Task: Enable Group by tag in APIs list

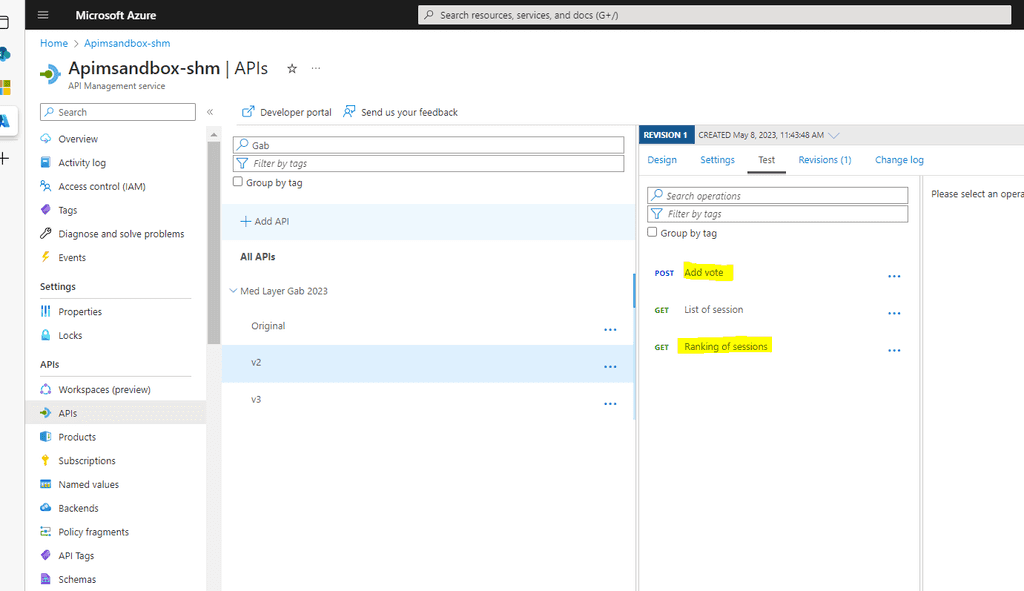Action: [x=238, y=182]
